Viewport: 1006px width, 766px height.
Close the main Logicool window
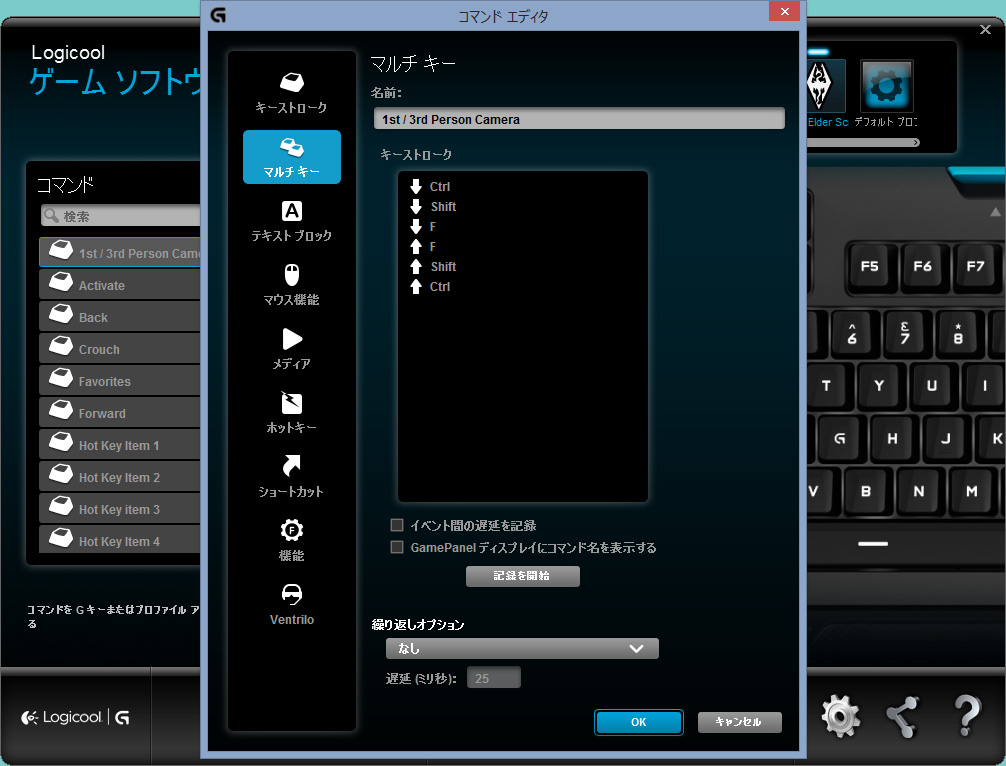click(x=985, y=30)
